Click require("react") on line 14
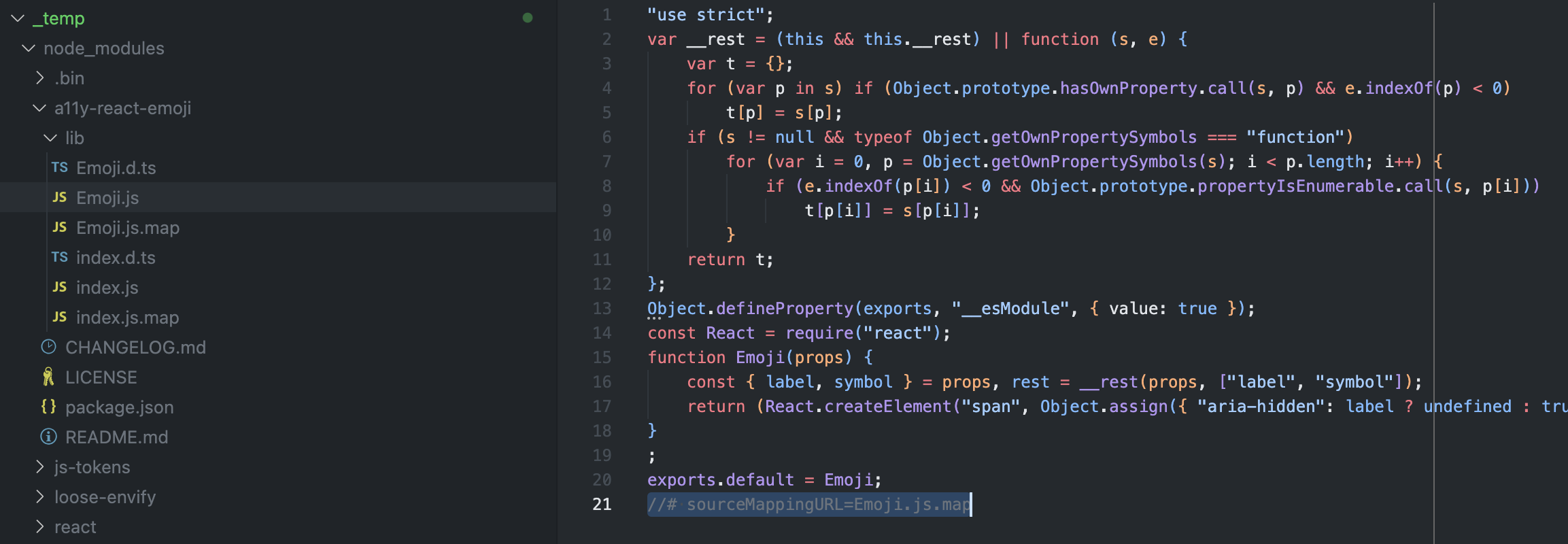1568x544 pixels. click(864, 333)
